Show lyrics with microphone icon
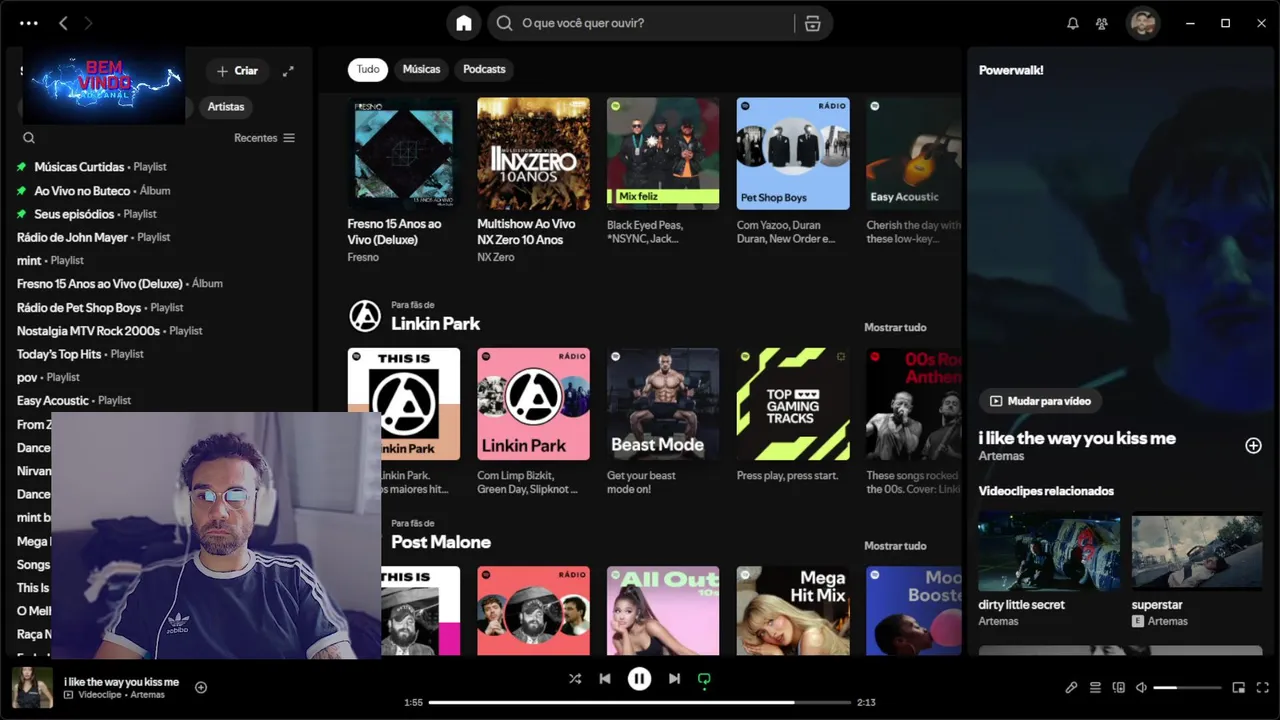The image size is (1280, 720). 1071,688
